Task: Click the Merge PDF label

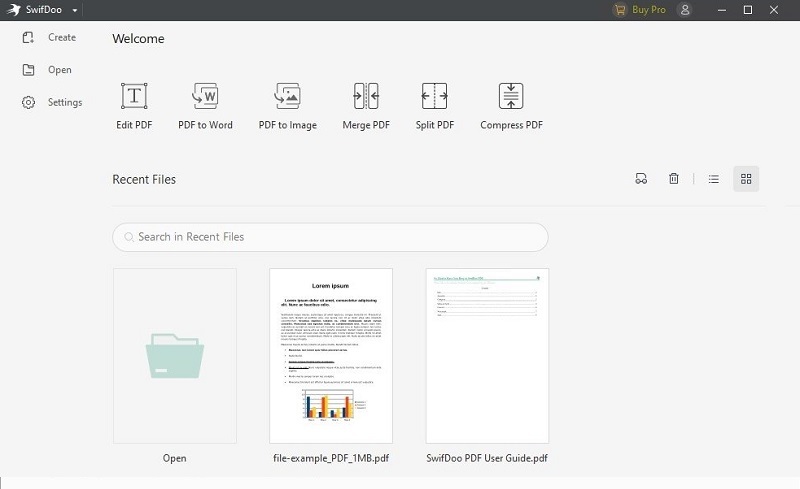Action: click(x=366, y=125)
